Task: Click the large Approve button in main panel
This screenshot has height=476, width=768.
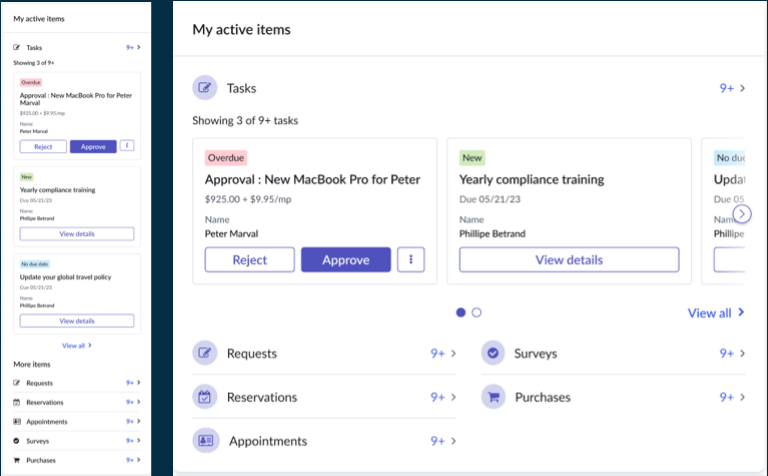Action: coord(346,260)
